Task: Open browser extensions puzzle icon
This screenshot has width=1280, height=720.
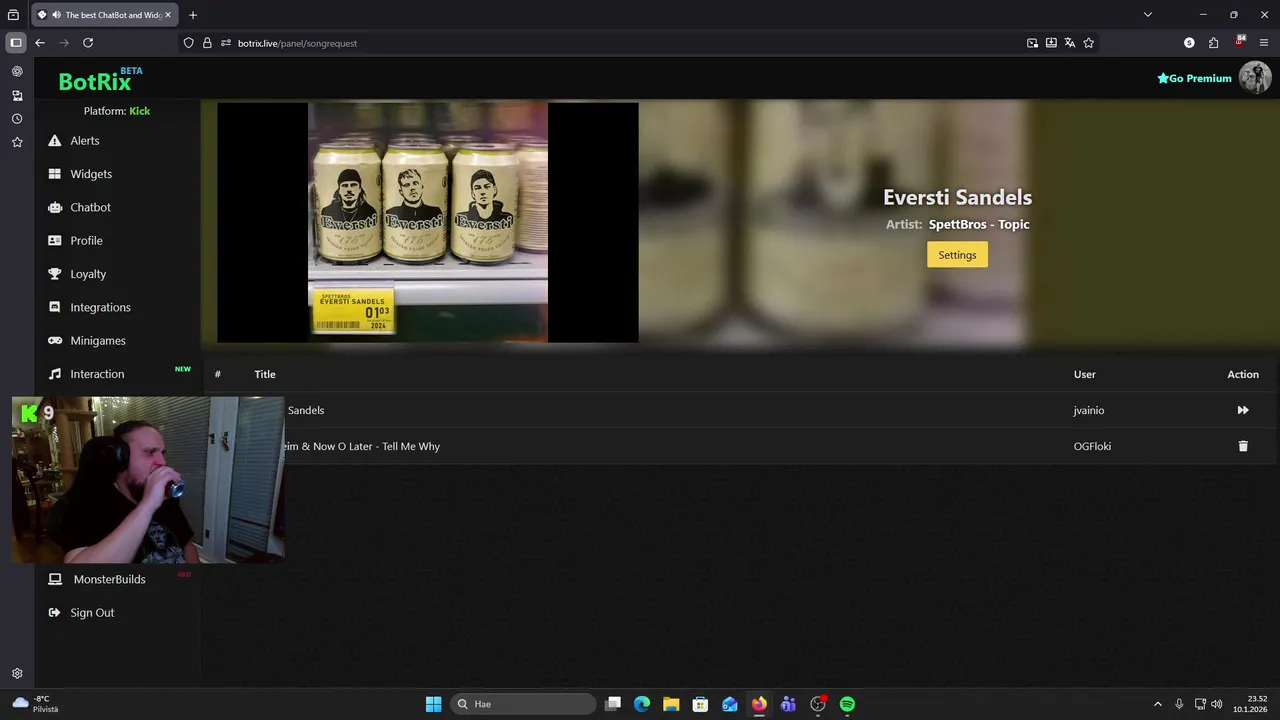Action: pos(1213,43)
